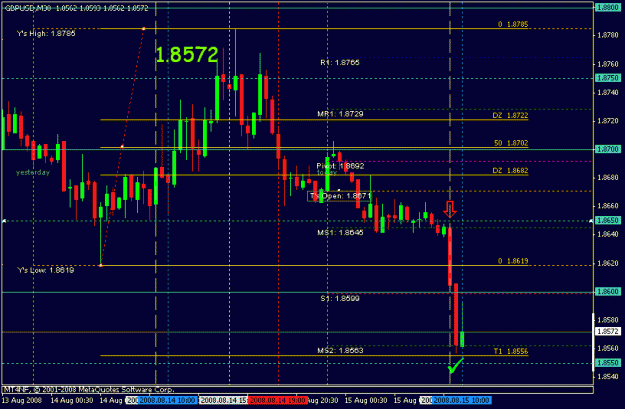Click the blue 2008.08.15 10:00 time marker

pos(462,400)
